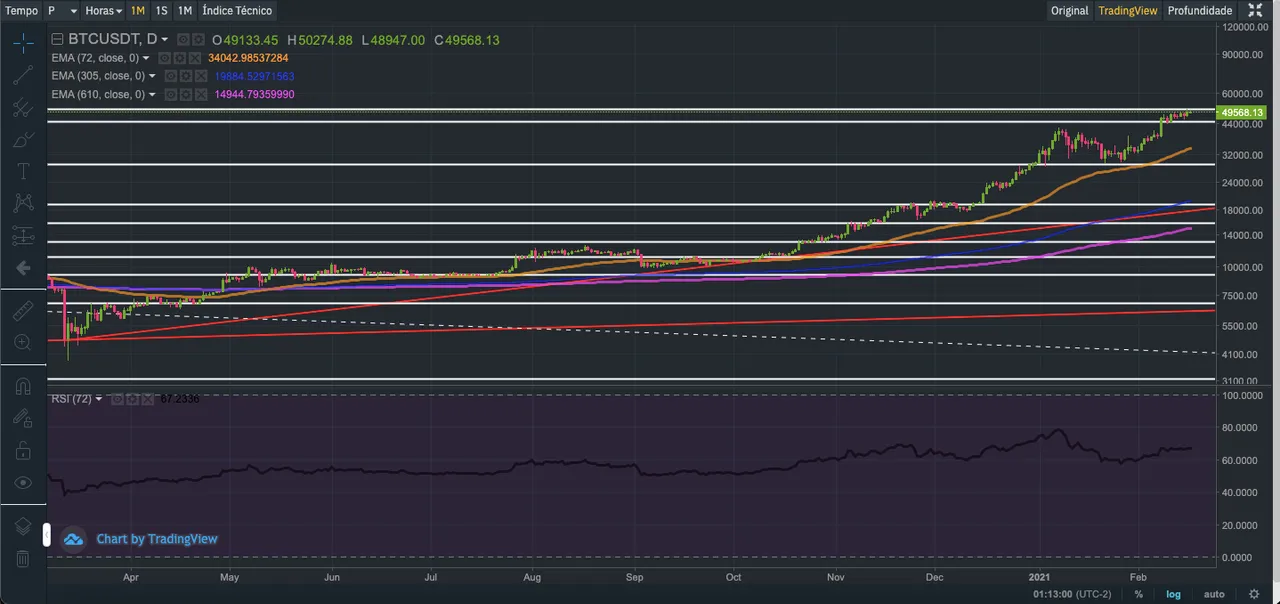
Task: Select the 1M interval beside Índice Técnico
Action: tap(185, 10)
